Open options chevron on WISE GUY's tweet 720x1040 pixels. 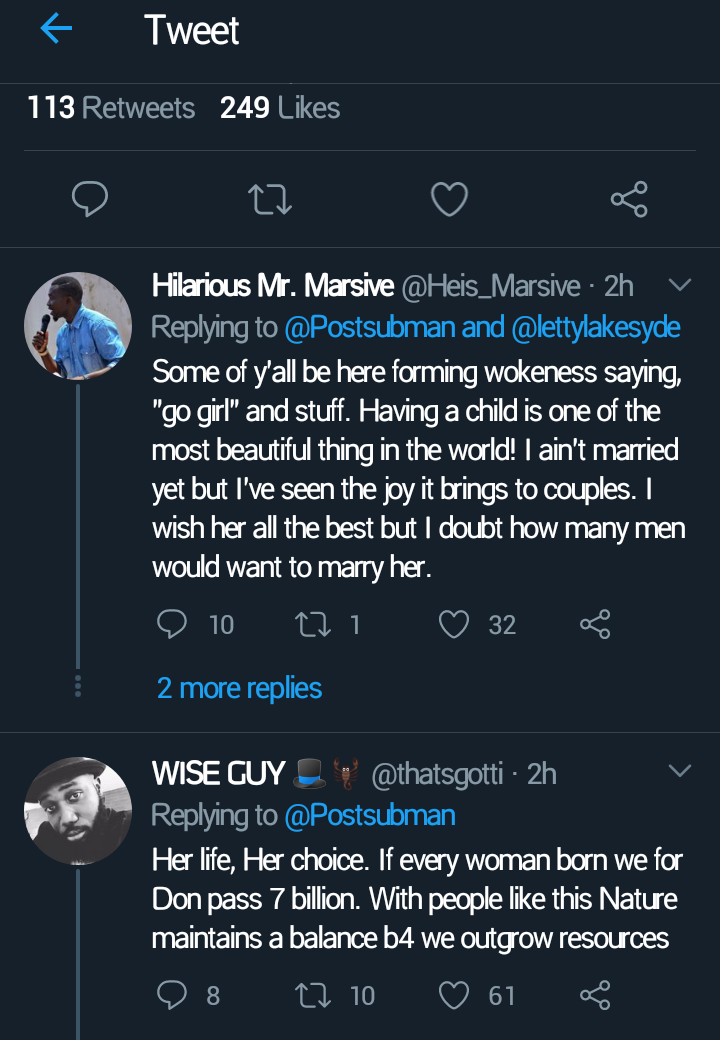[679, 772]
